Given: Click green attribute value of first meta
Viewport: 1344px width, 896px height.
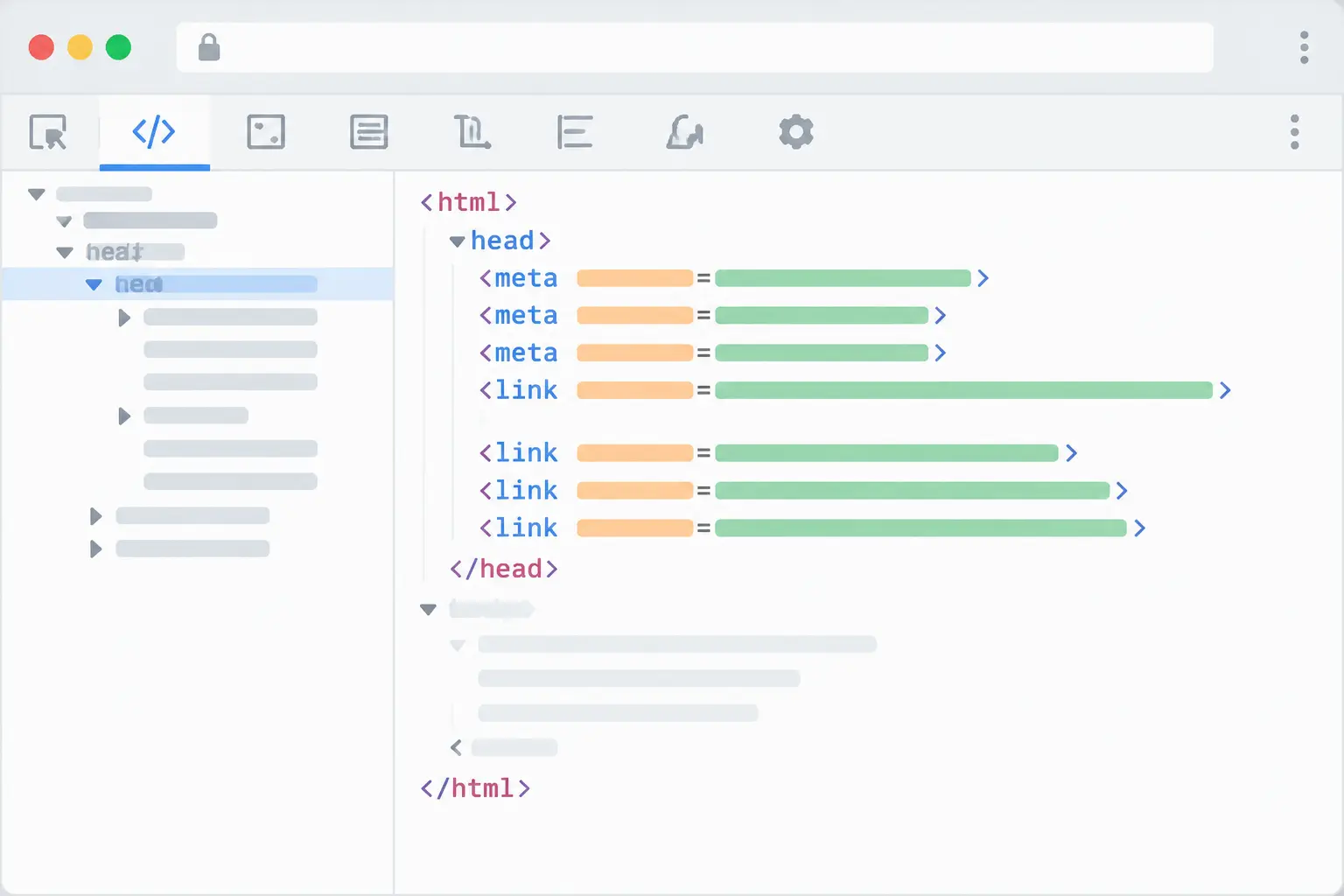Looking at the screenshot, I should (x=843, y=278).
